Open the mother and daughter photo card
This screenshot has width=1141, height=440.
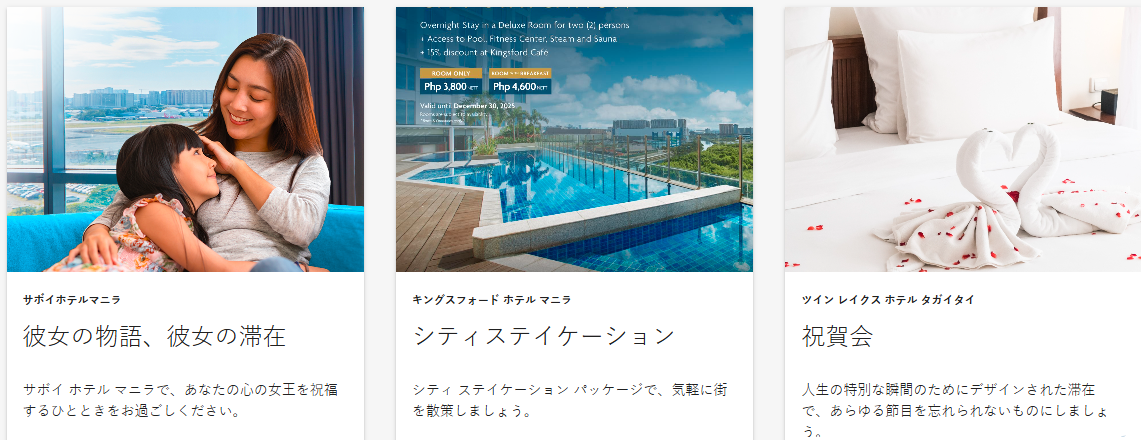pyautogui.click(x=186, y=139)
